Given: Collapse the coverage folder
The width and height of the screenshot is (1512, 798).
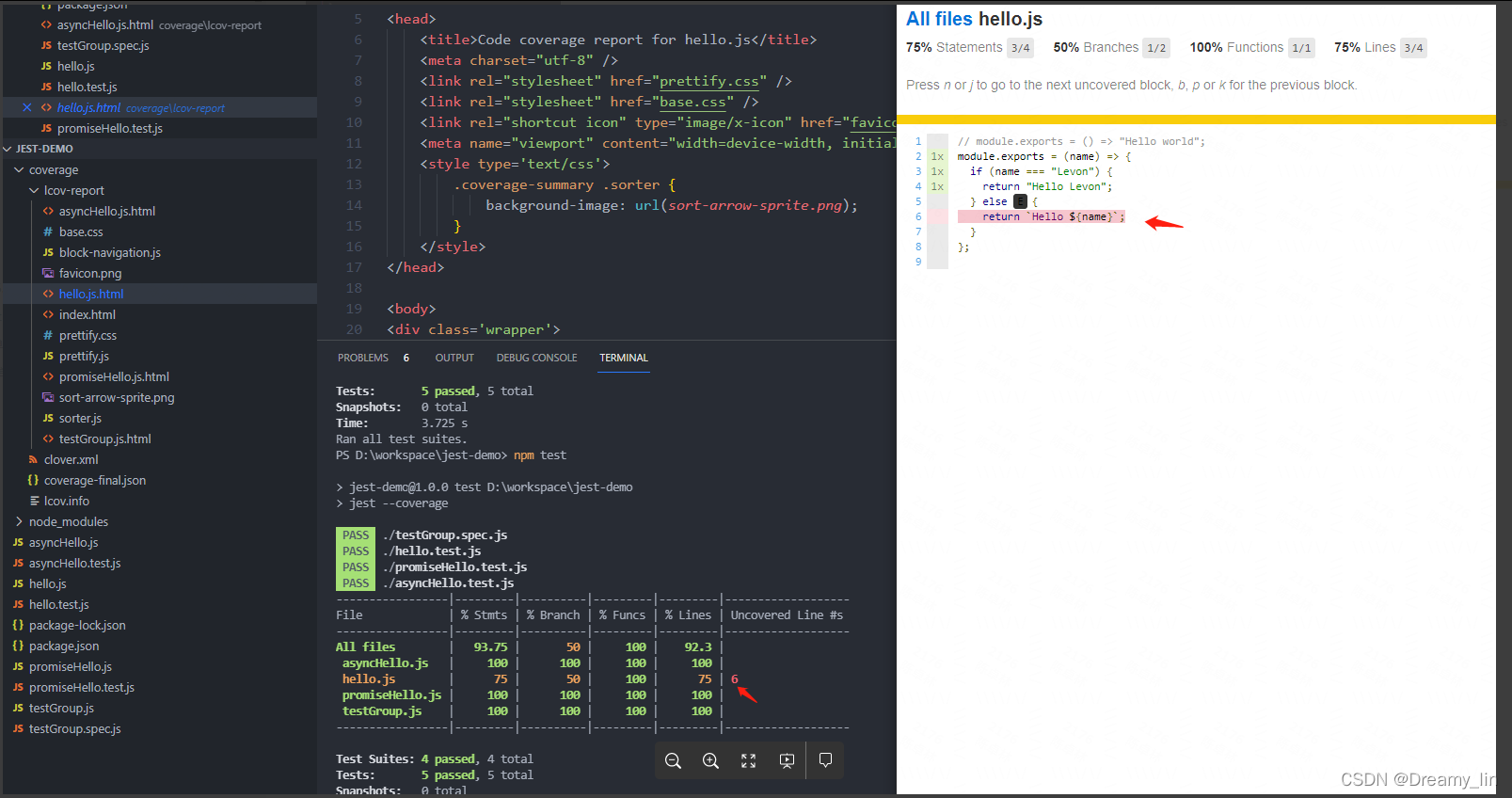Looking at the screenshot, I should [19, 169].
